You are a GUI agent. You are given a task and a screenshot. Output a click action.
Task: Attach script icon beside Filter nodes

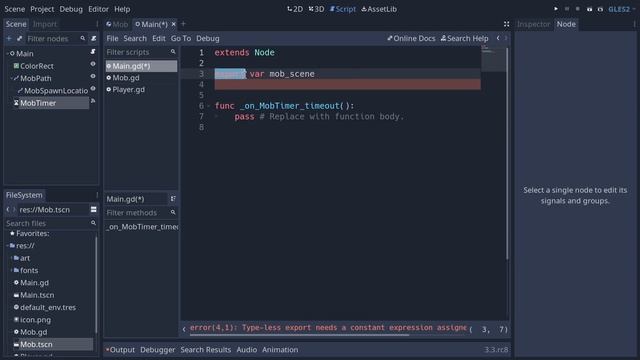coord(93,38)
